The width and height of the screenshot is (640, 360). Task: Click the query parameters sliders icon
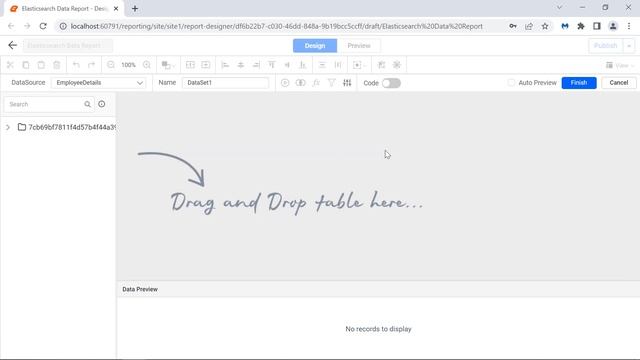point(347,83)
